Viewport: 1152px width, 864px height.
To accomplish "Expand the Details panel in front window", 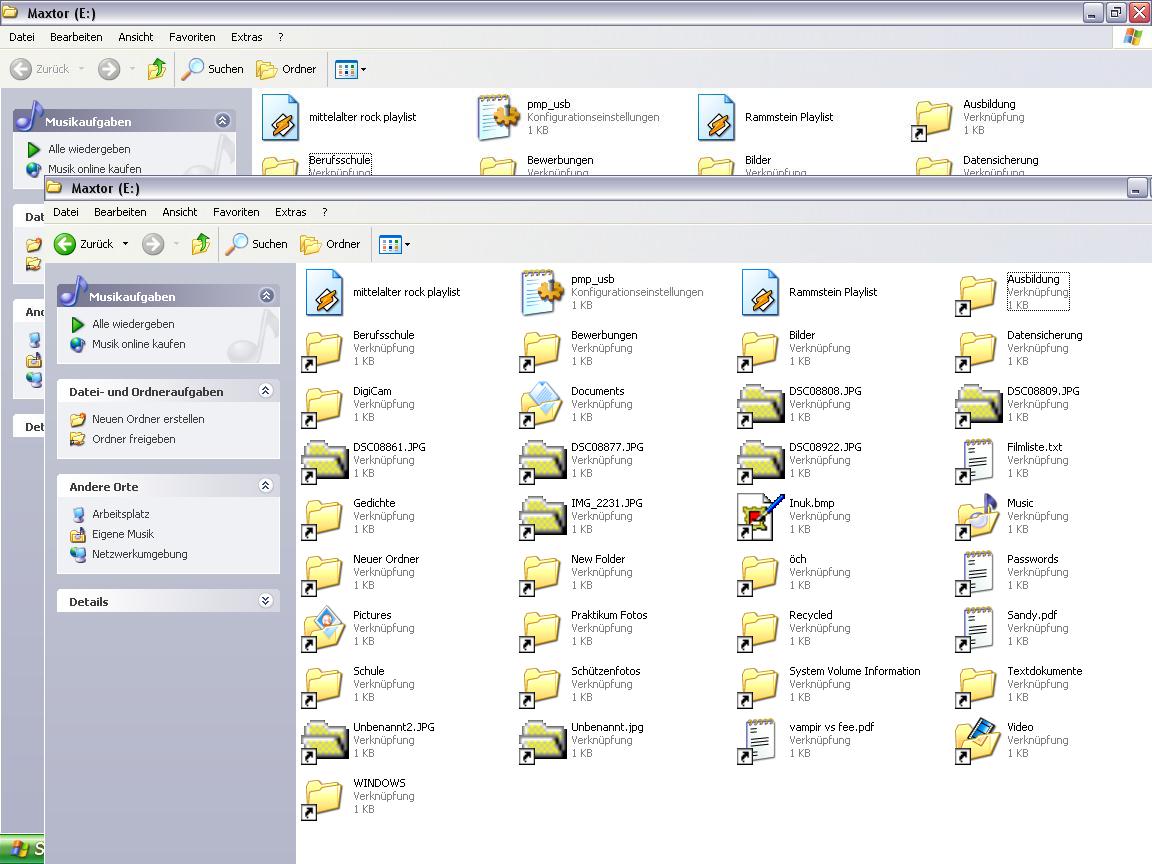I will pos(266,600).
